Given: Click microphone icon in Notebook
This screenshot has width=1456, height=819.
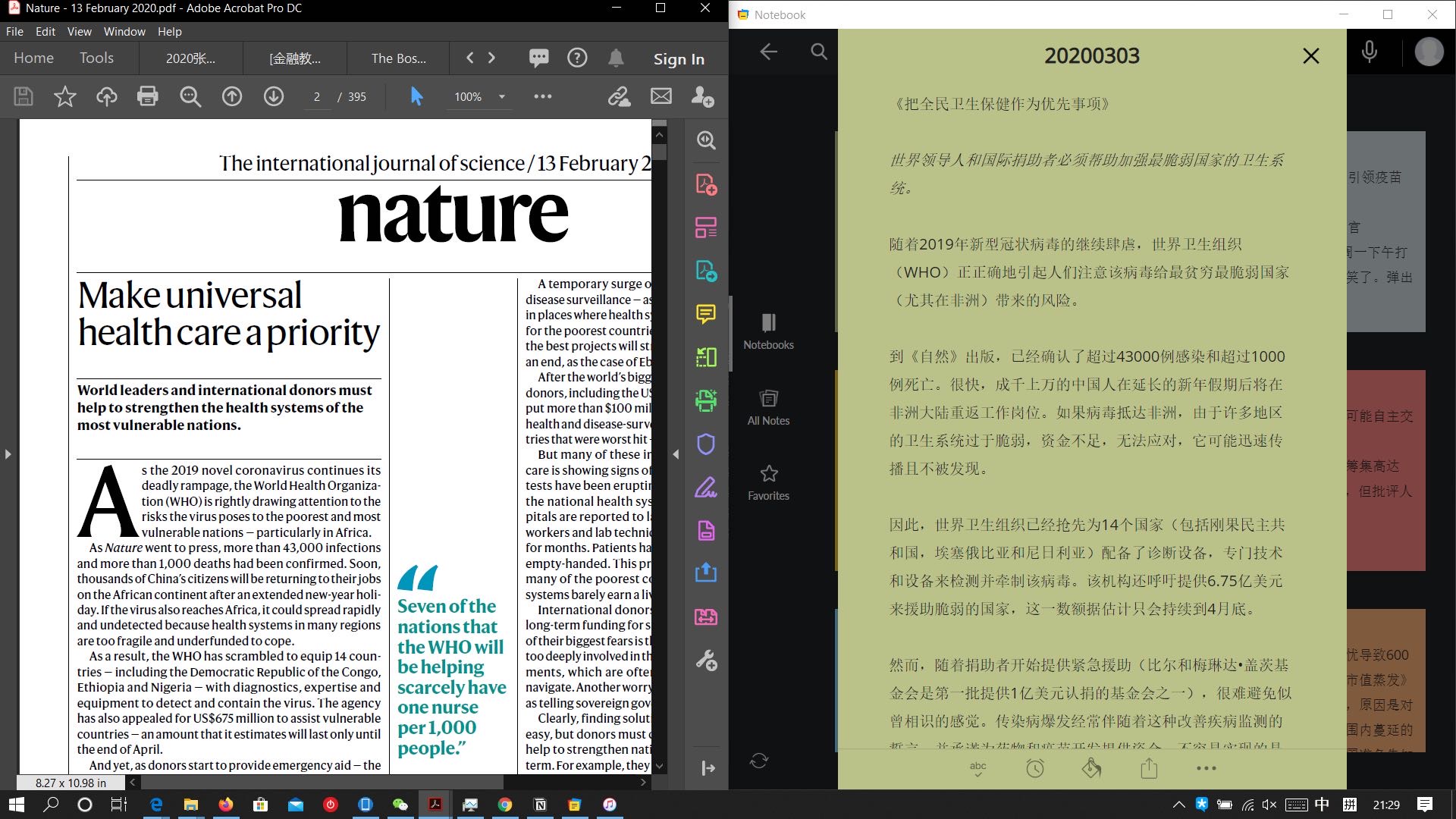Looking at the screenshot, I should pyautogui.click(x=1369, y=52).
